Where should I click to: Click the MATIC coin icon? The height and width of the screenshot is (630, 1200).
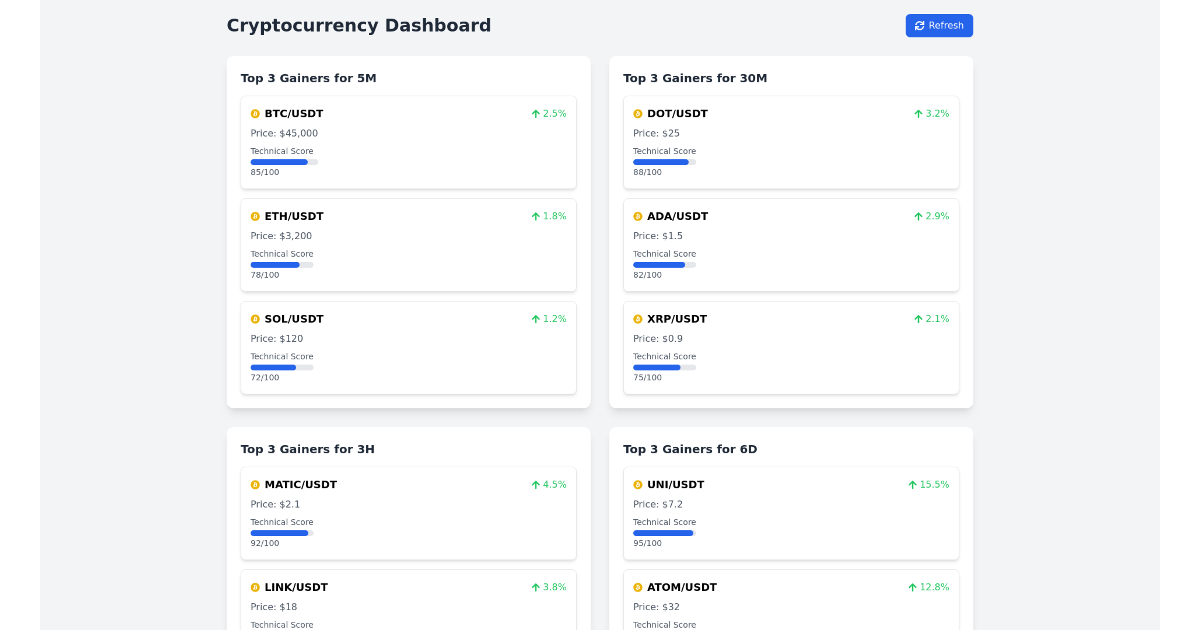(x=255, y=484)
